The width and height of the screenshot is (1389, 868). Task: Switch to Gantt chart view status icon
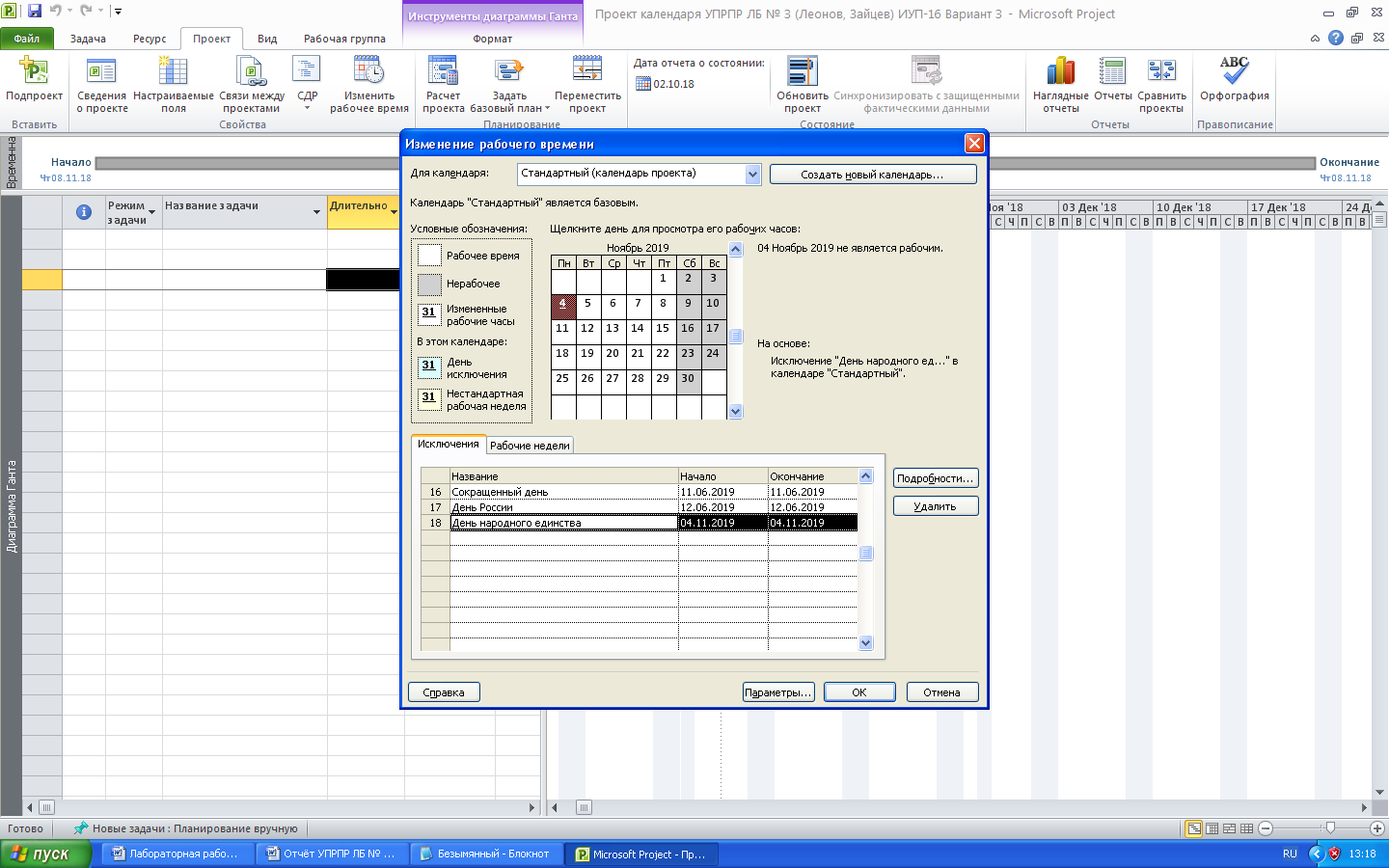[x=1194, y=828]
